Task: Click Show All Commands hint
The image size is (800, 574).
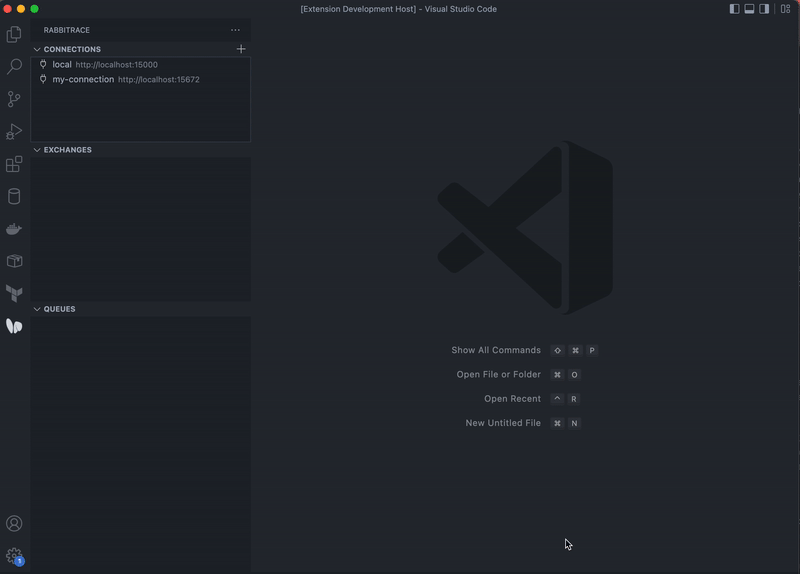Action: click(x=496, y=350)
